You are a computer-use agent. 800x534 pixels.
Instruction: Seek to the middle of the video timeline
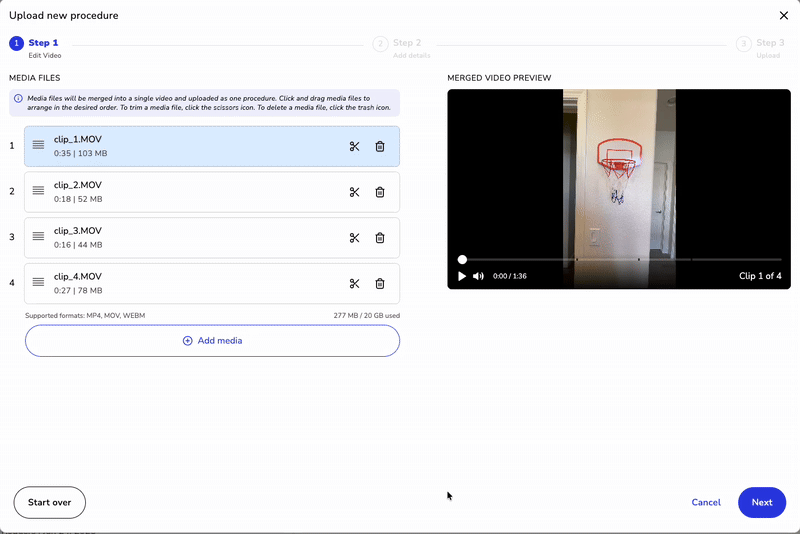(622, 260)
